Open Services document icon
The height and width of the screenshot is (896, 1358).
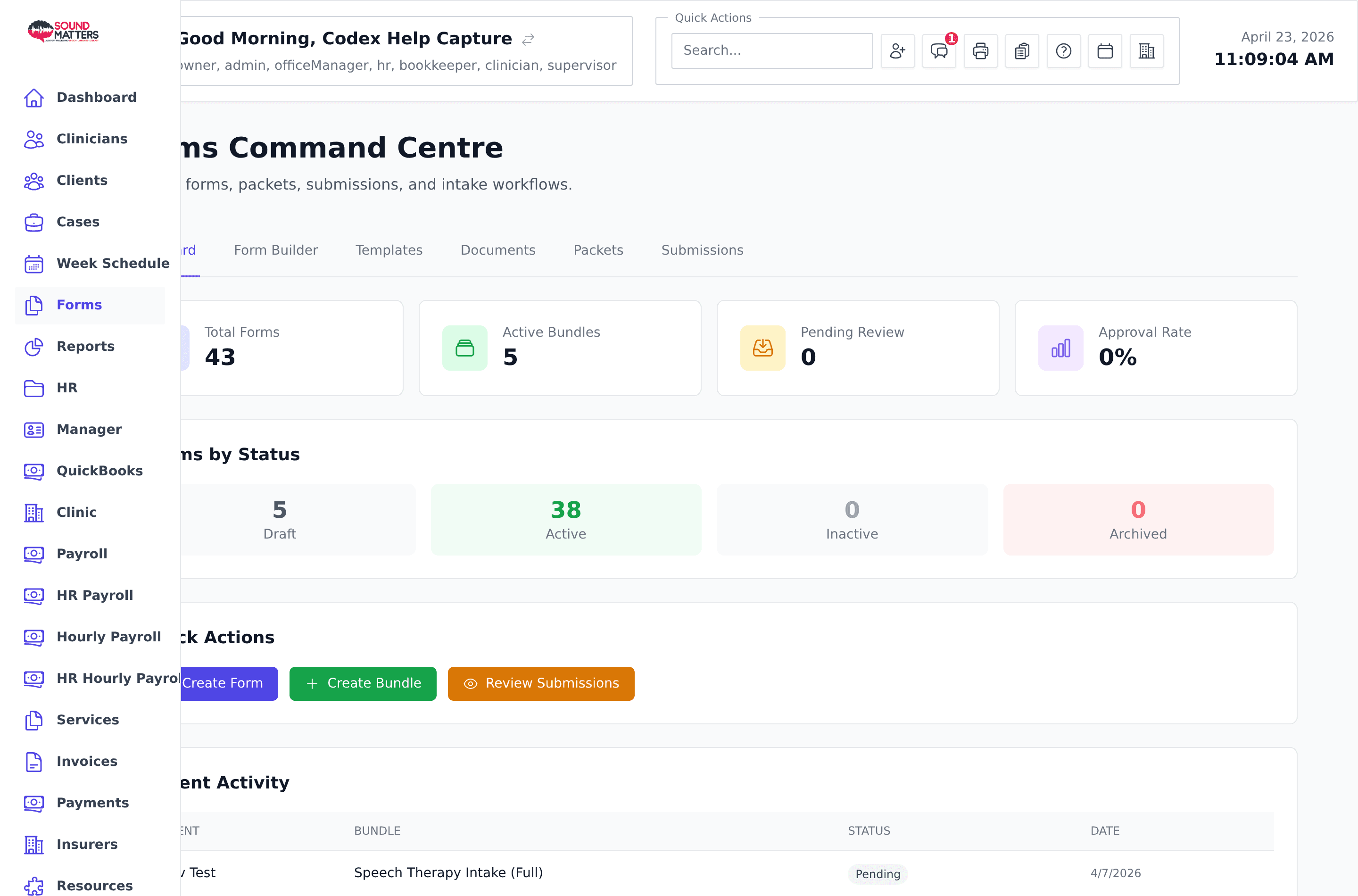click(33, 720)
